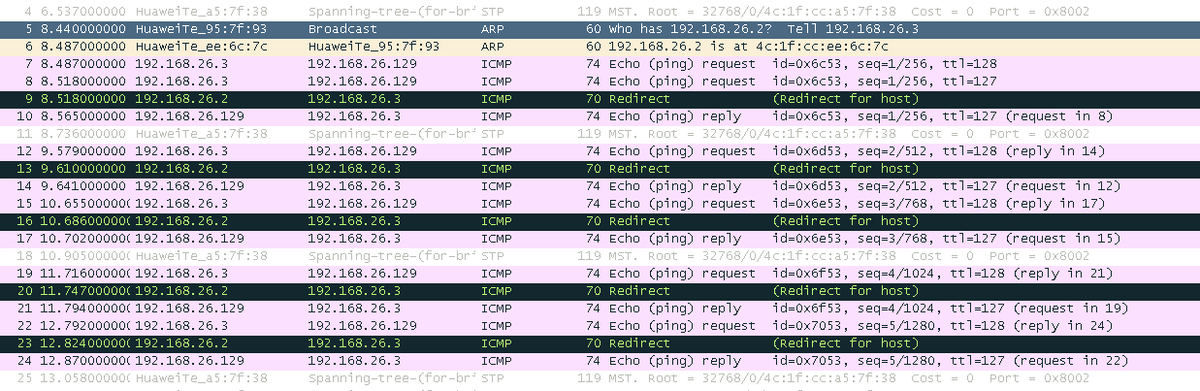Viewport: 1200px width, 391px height.
Task: Select packet 12 echo request seq=2/512
Action: (600, 151)
